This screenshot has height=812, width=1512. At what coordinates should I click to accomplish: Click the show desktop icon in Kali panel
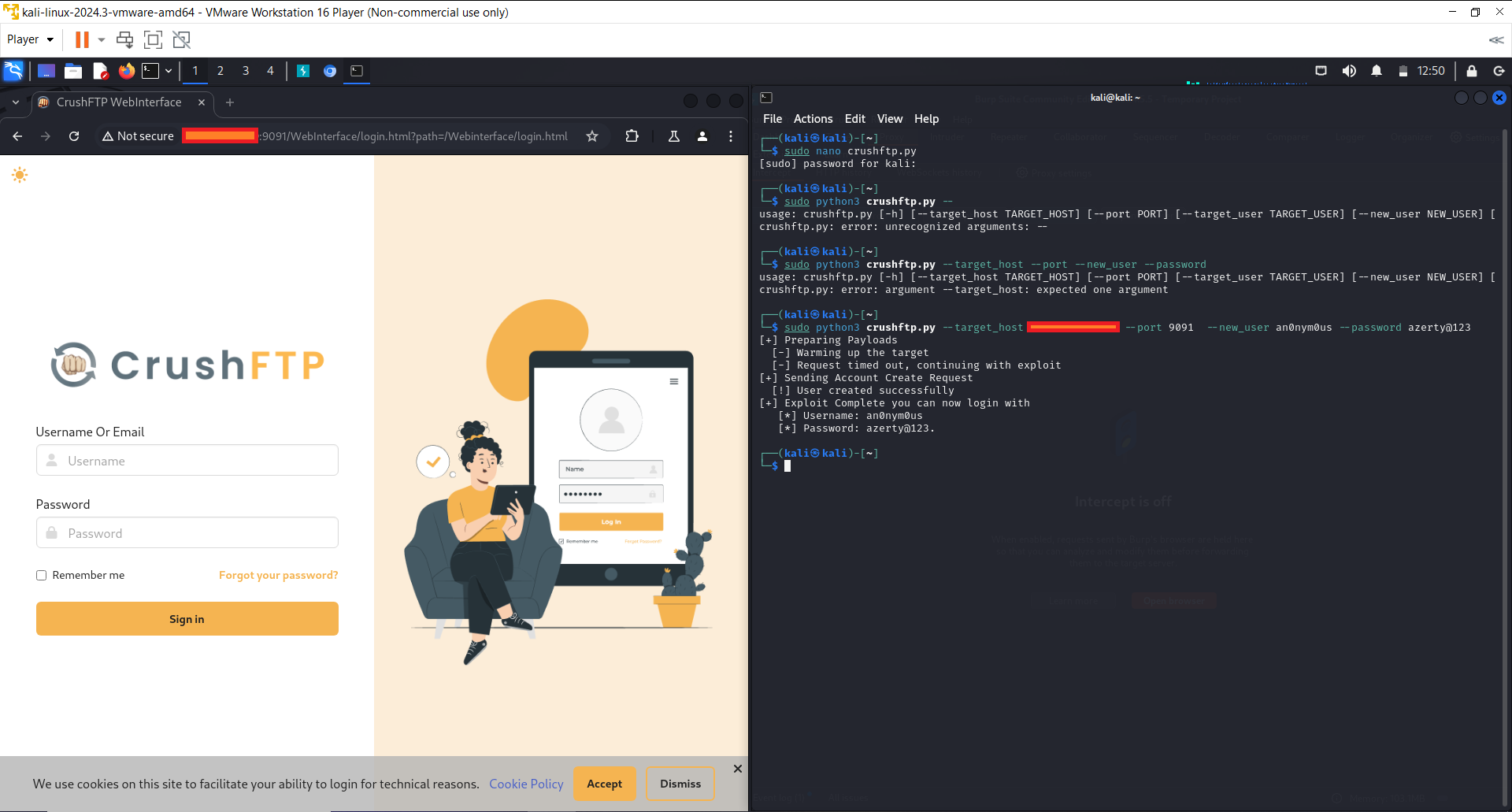pos(46,71)
